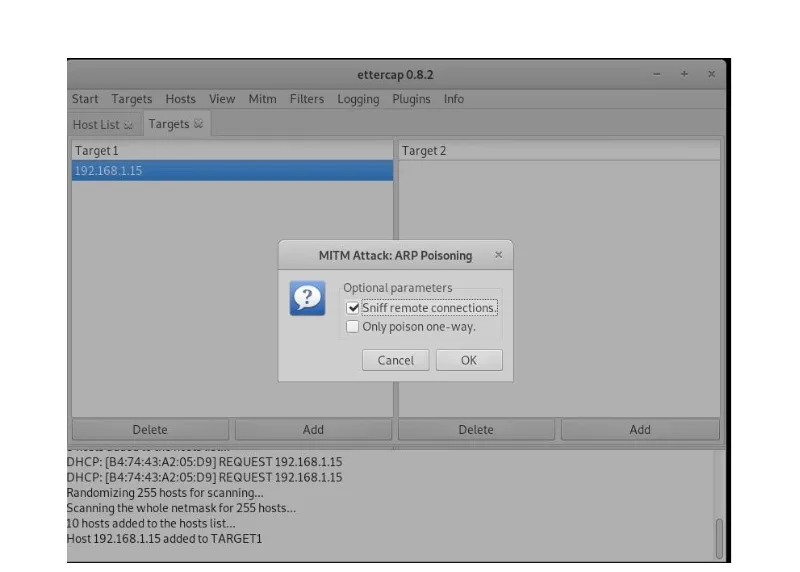The image size is (800, 572).
Task: Cancel the MITM Attack dialog
Action: [x=395, y=360]
